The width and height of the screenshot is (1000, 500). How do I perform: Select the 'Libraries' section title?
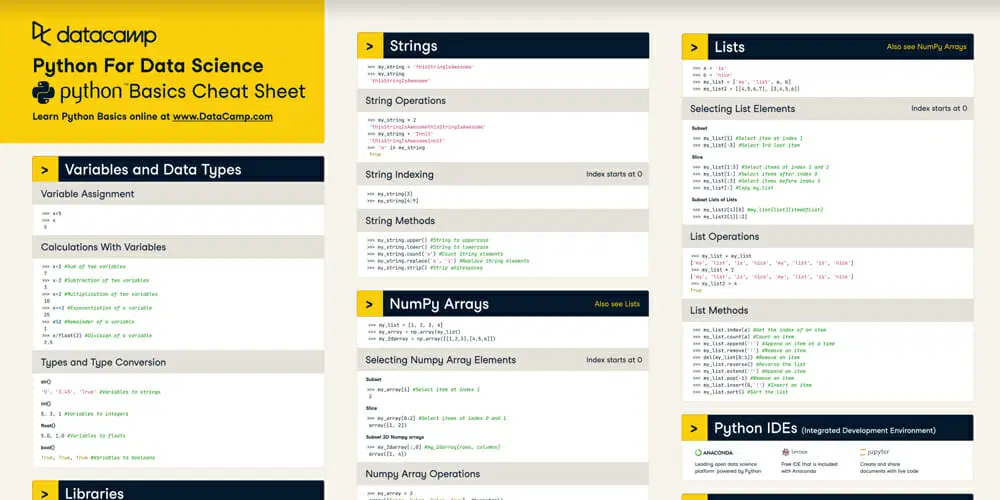pos(94,493)
